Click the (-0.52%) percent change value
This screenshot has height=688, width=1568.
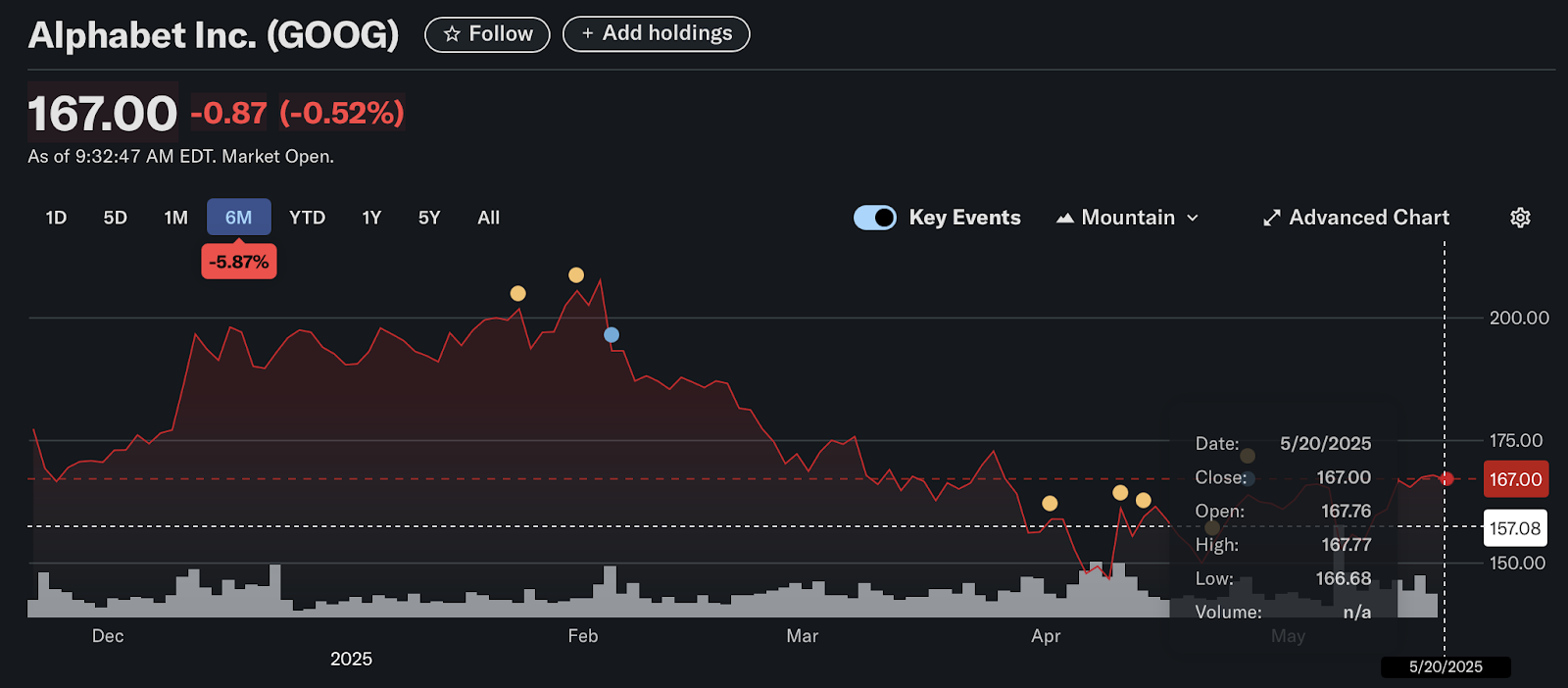[x=342, y=114]
